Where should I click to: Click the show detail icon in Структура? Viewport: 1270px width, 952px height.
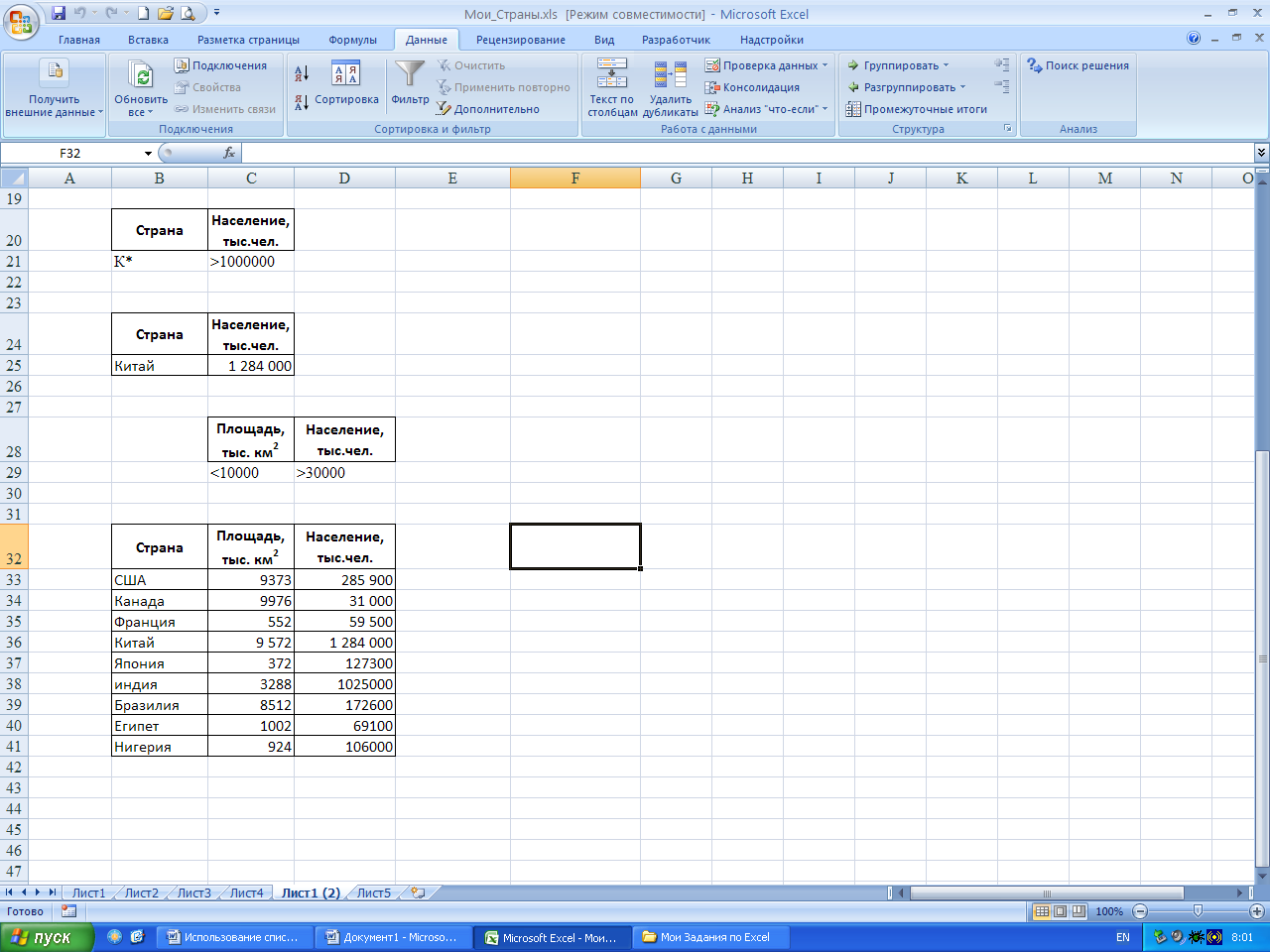[x=1002, y=64]
